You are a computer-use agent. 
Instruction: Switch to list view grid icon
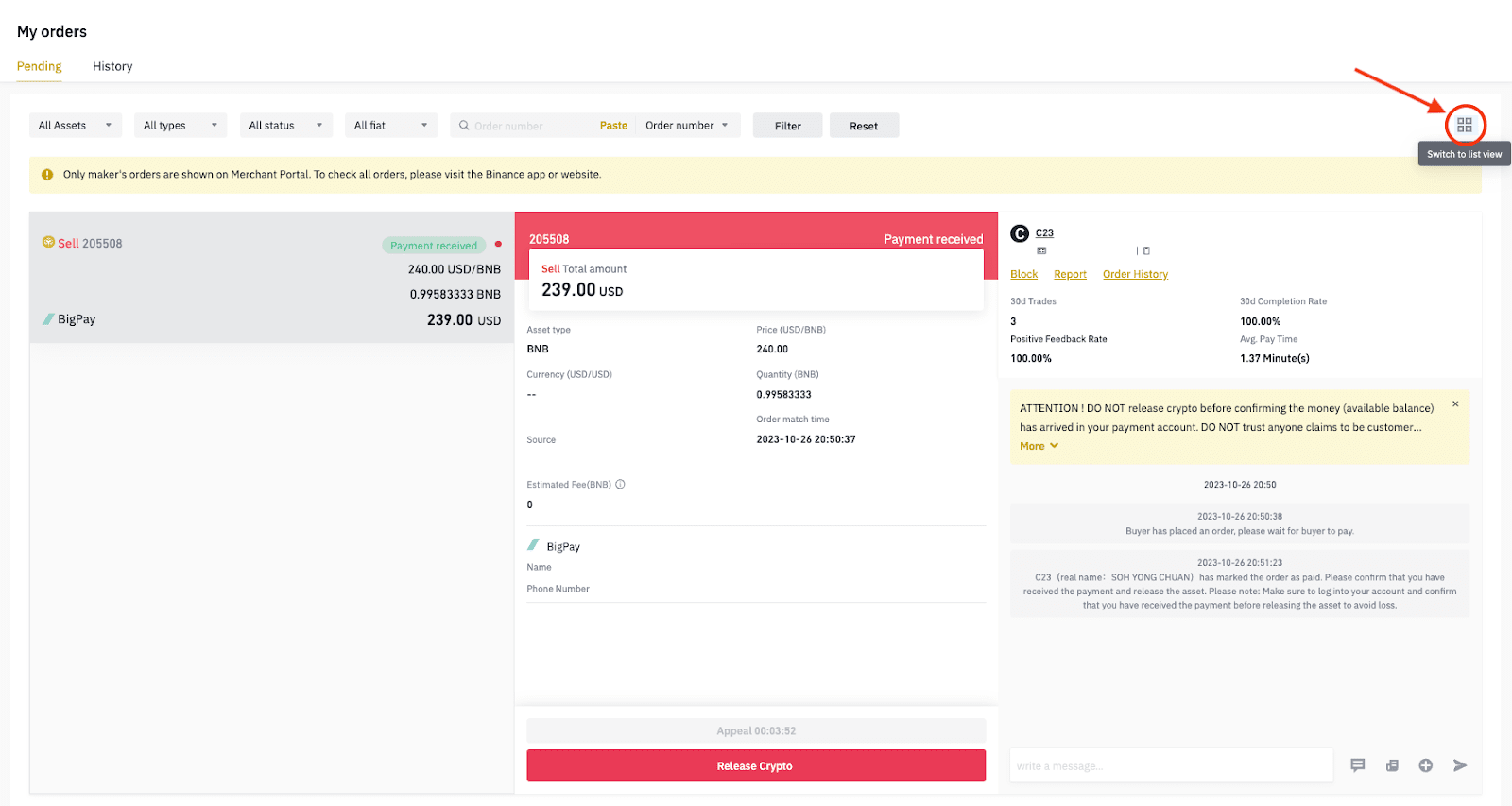[x=1465, y=125]
